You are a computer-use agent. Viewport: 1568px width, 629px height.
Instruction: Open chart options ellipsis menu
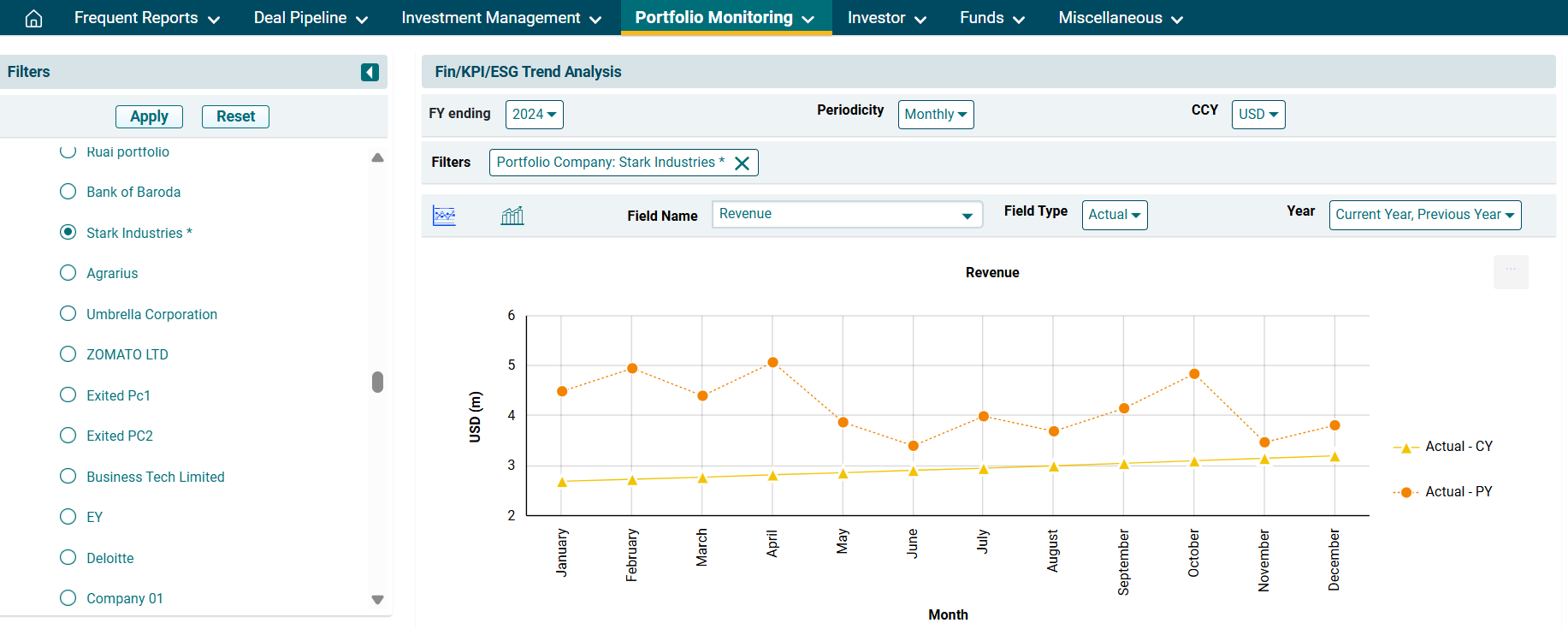click(1510, 271)
